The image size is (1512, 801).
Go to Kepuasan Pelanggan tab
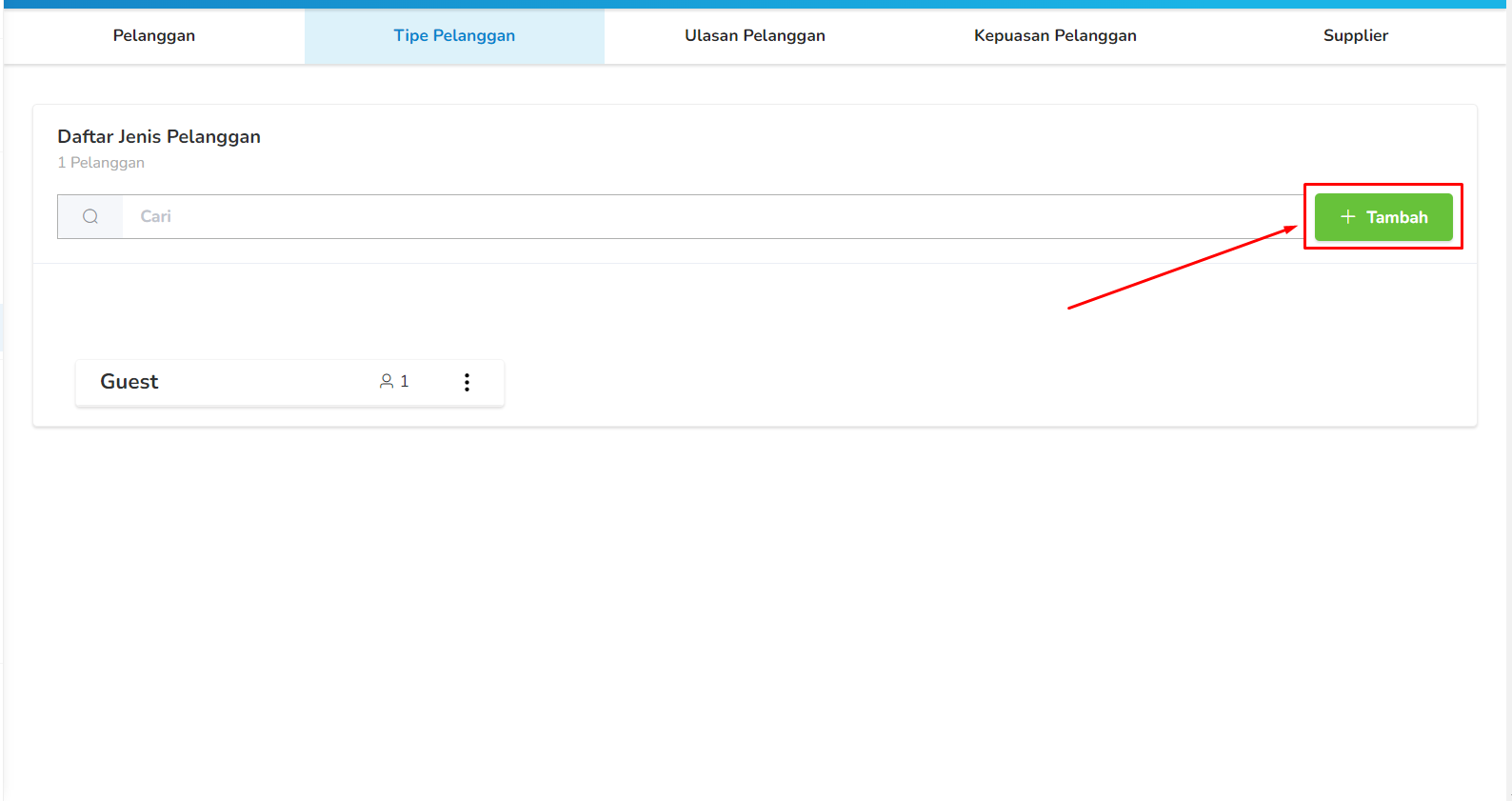(1055, 36)
